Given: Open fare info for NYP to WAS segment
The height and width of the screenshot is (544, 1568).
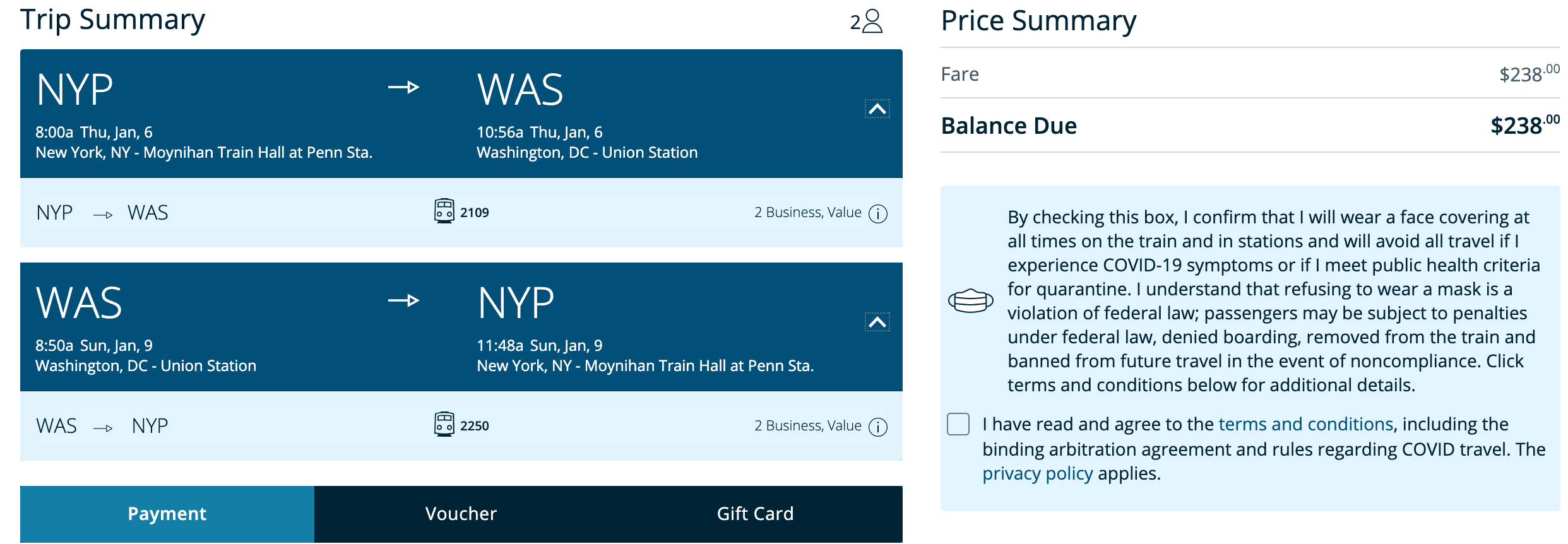Looking at the screenshot, I should pos(878,214).
